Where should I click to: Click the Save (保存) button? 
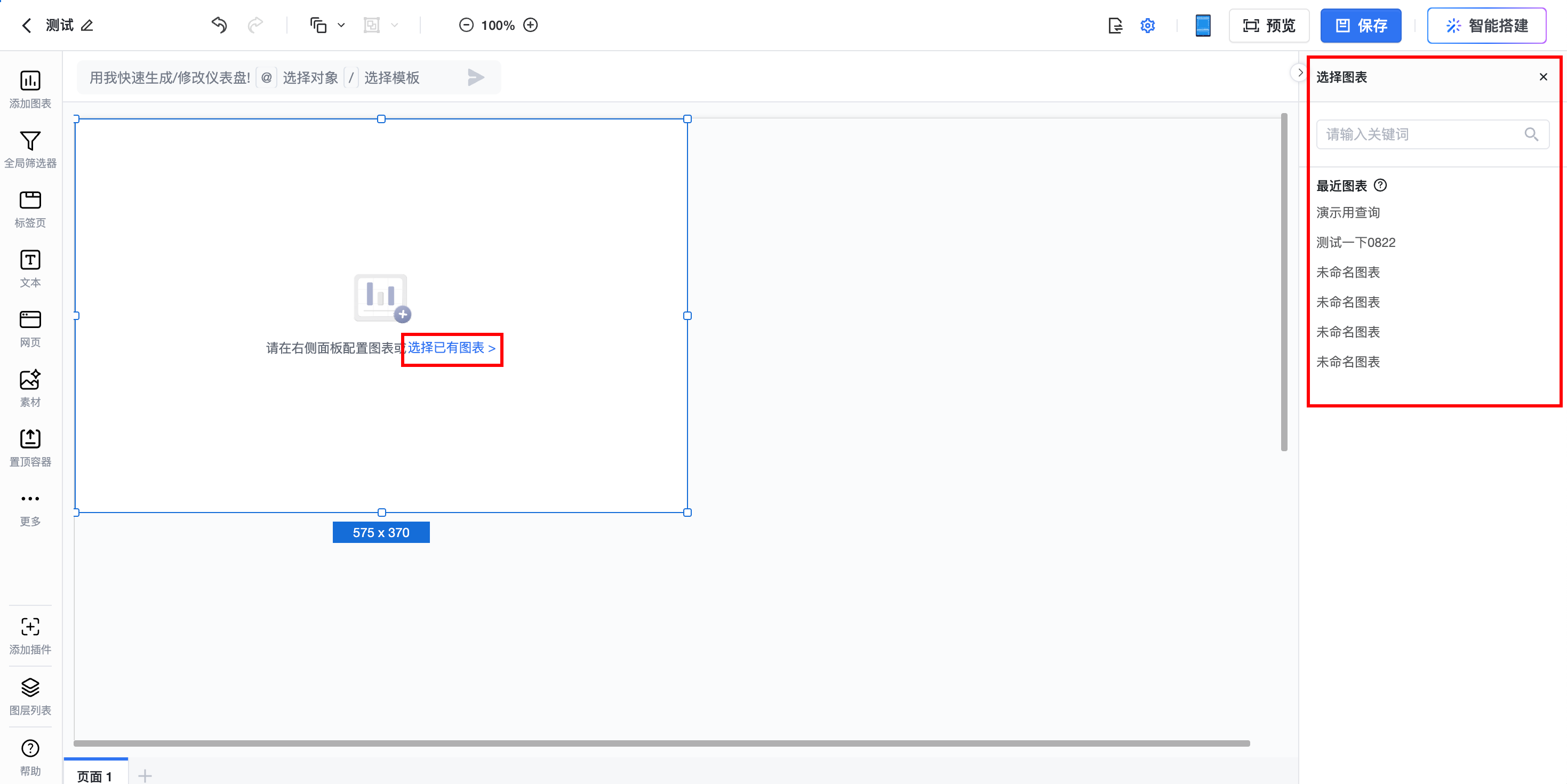coord(1360,26)
